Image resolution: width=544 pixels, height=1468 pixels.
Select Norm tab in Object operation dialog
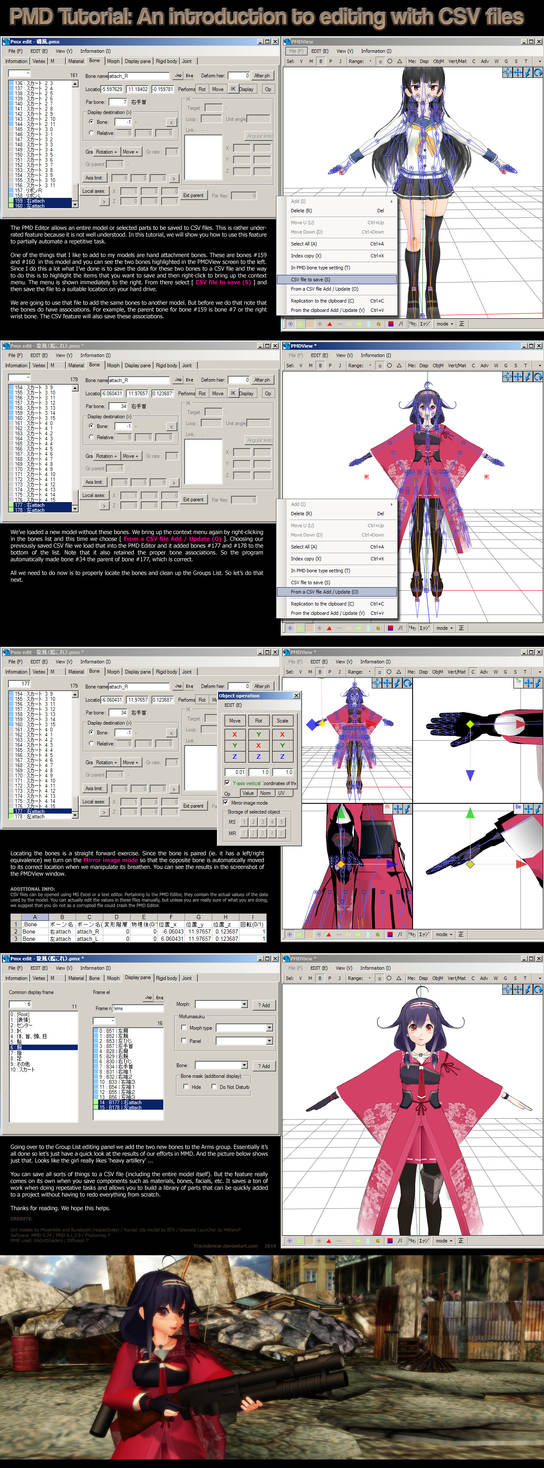(x=265, y=792)
